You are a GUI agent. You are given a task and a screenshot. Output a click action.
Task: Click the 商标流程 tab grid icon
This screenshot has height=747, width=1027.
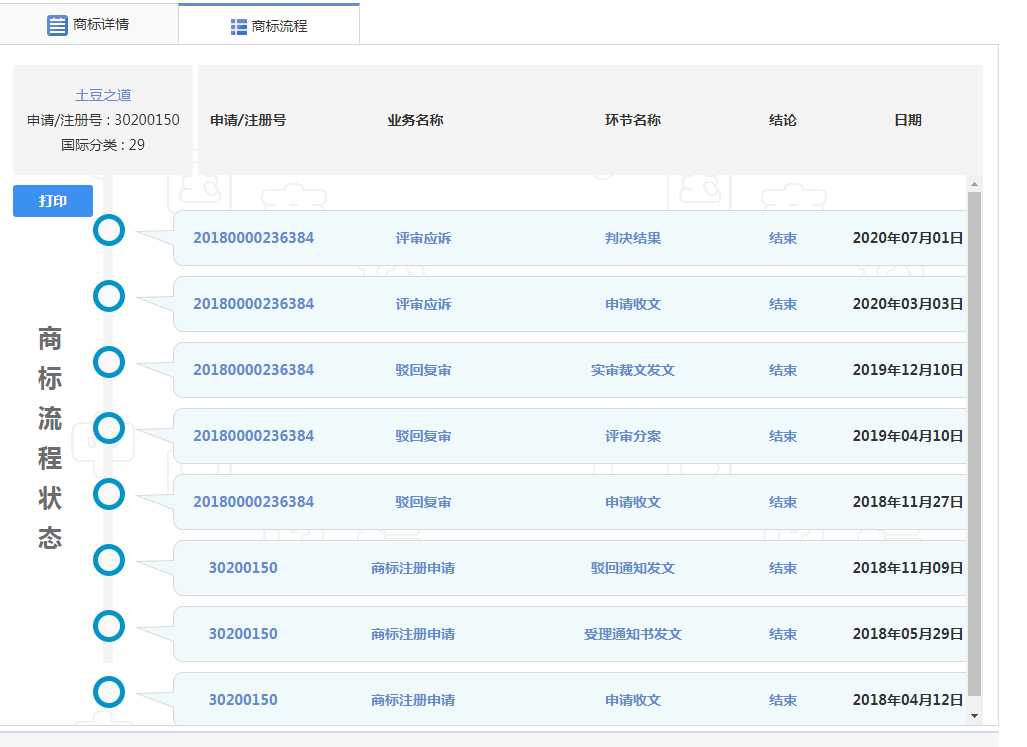pyautogui.click(x=239, y=26)
